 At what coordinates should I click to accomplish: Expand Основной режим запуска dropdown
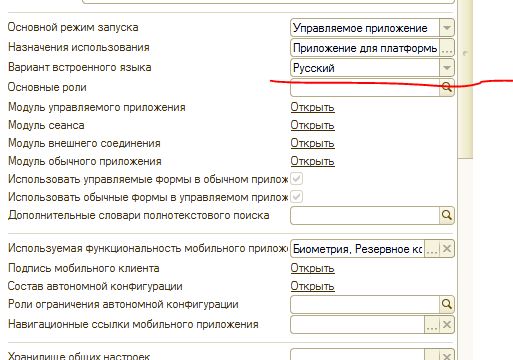tap(447, 28)
